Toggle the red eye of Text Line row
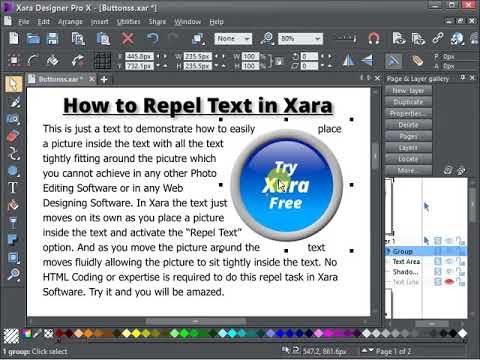The image size is (480, 360). [449, 282]
